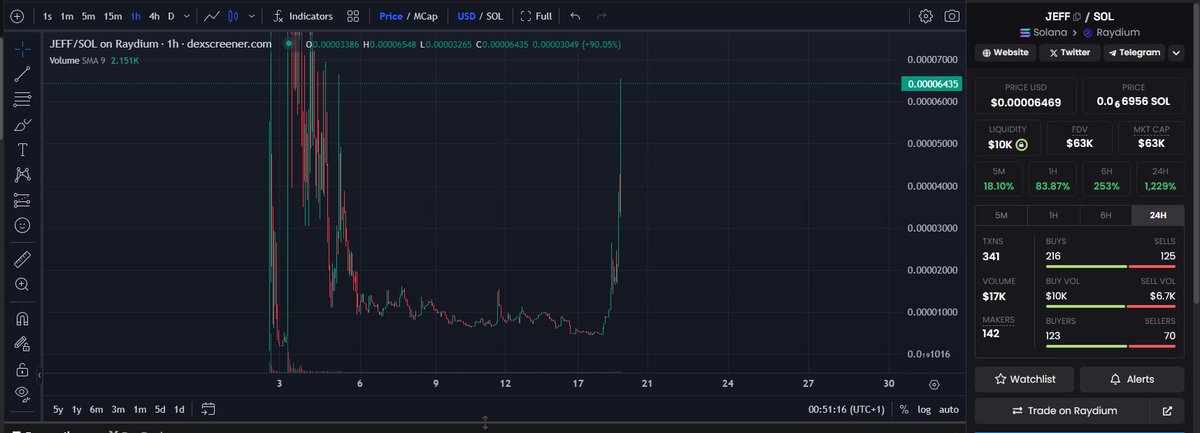Hide all drawings with eye icon
The width and height of the screenshot is (1200, 433).
tap(22, 396)
